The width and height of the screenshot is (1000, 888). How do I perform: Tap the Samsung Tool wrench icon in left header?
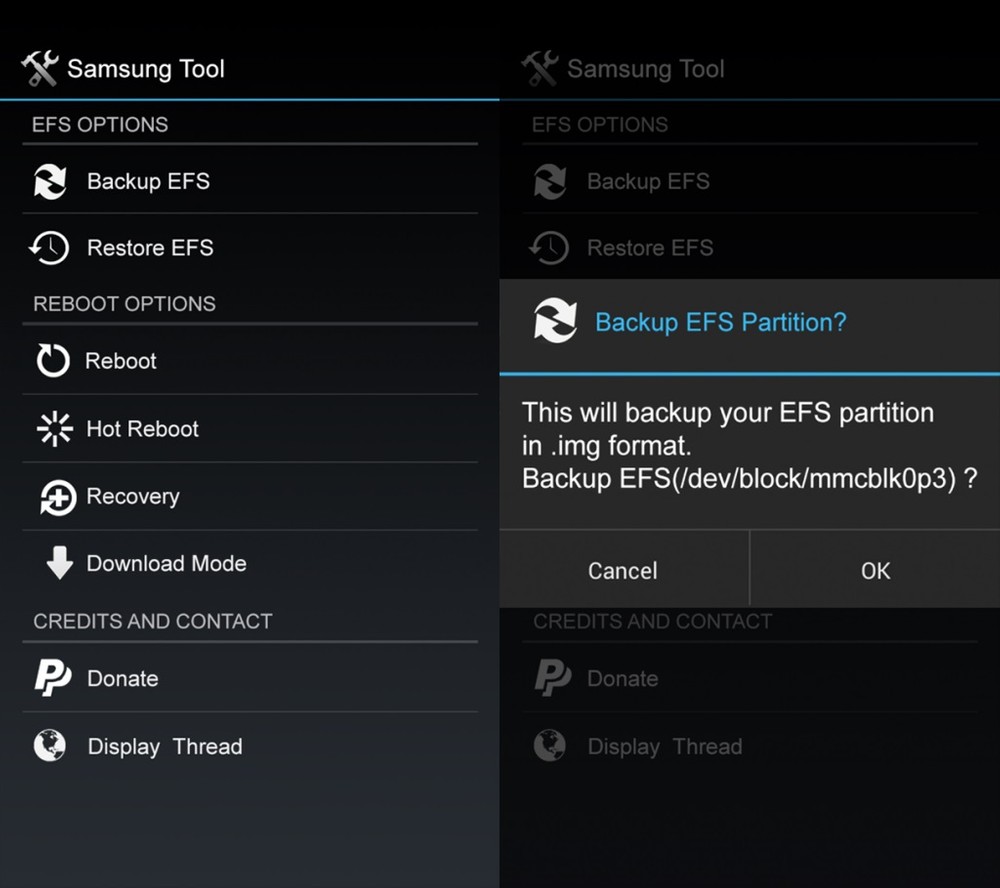tap(40, 68)
